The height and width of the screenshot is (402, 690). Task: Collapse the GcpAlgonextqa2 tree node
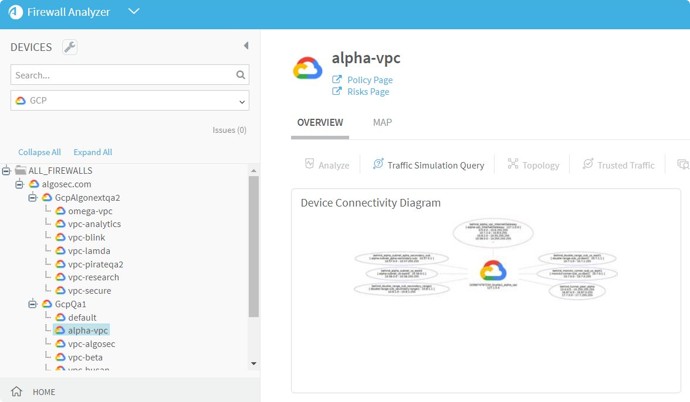coord(32,198)
